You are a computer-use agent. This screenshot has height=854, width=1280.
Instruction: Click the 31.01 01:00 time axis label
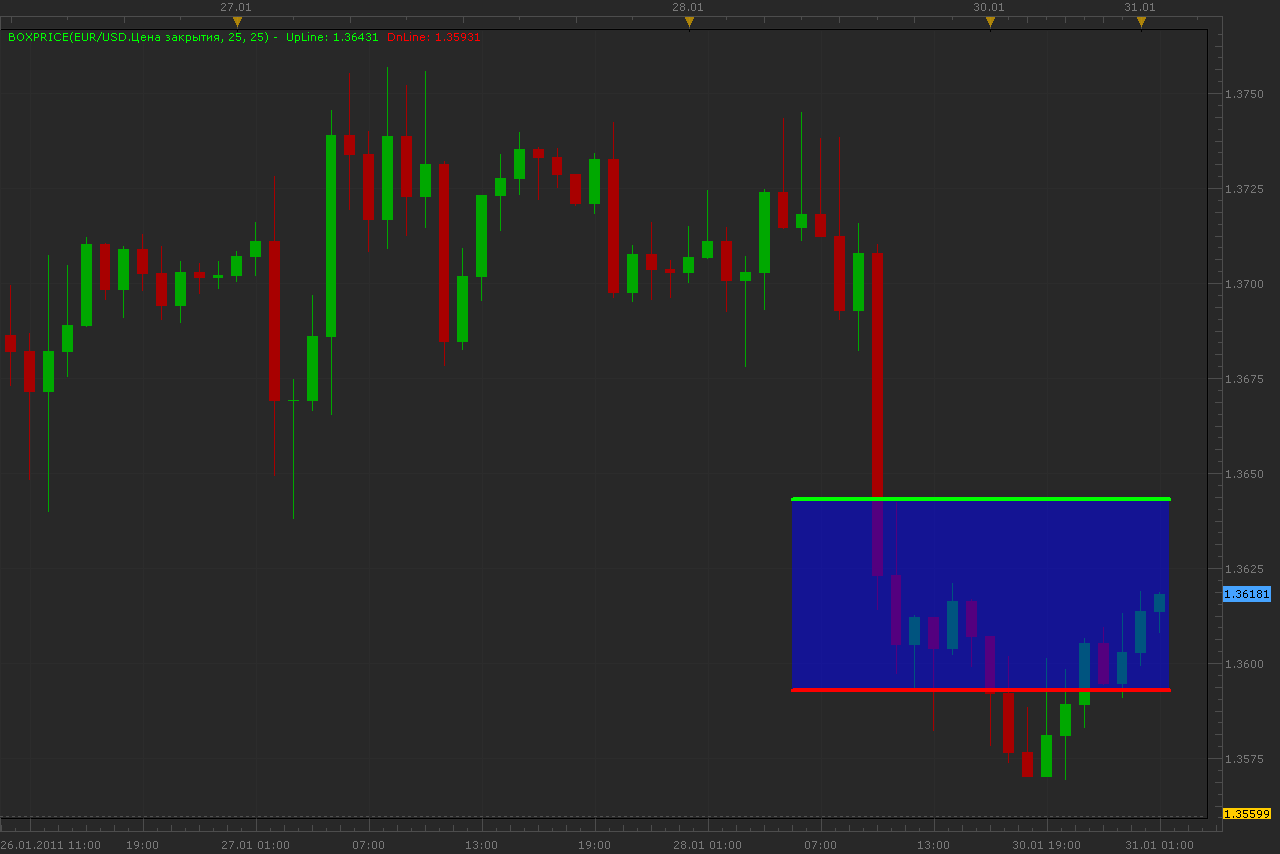pyautogui.click(x=1160, y=845)
